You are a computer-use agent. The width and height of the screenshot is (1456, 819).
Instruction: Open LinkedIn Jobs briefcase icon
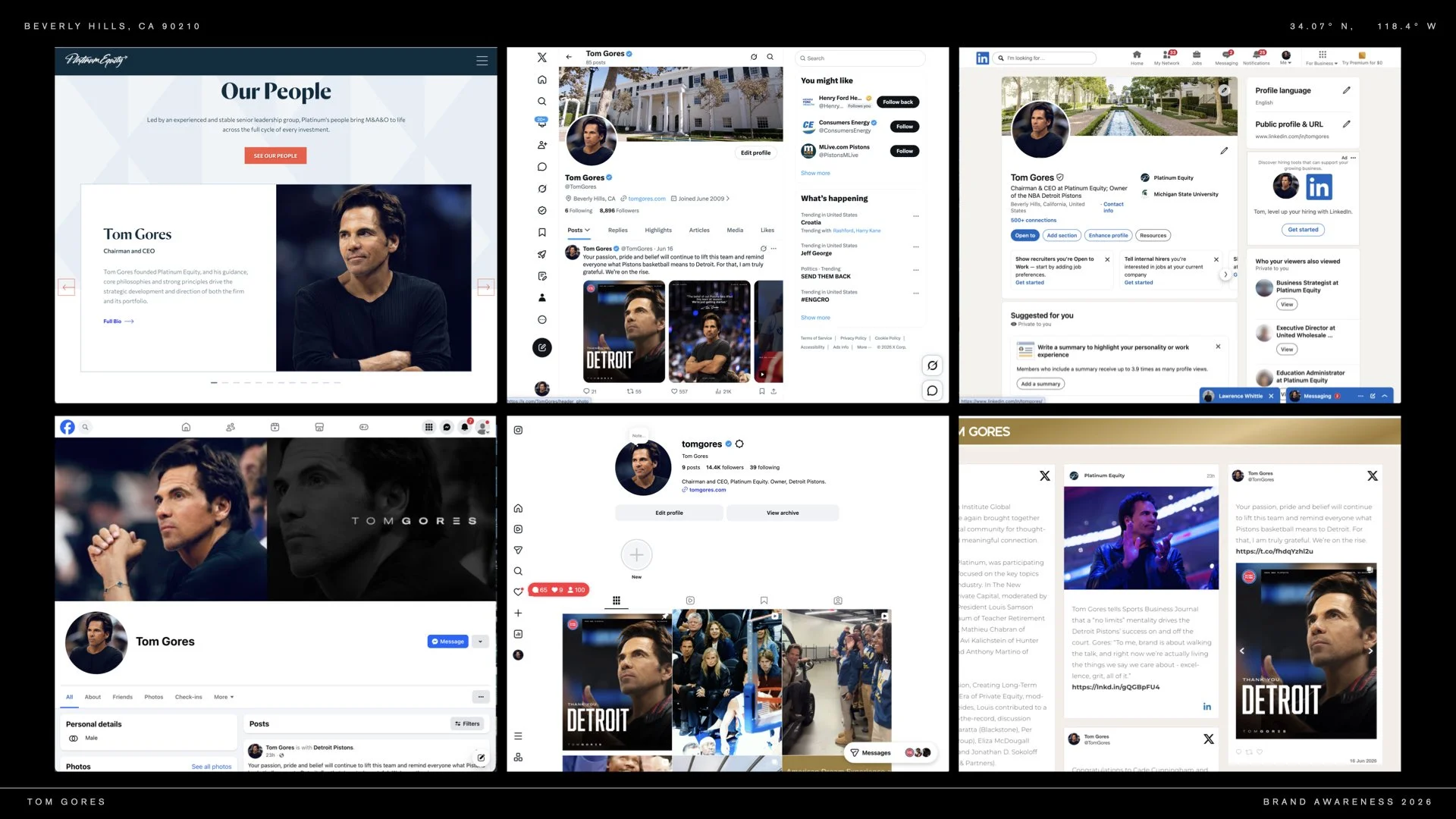[x=1197, y=57]
